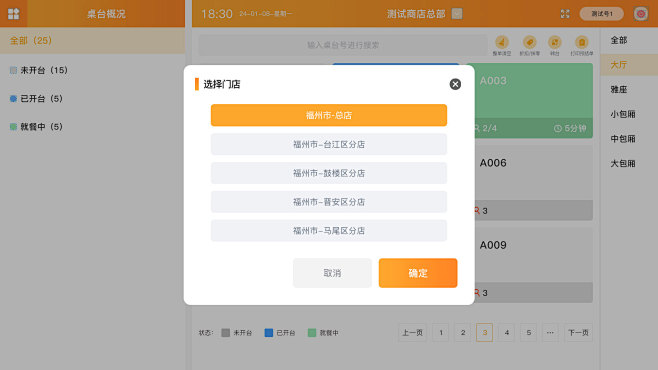658x370 pixels.
Task: Click the 测试号1 account button
Action: (x=601, y=14)
